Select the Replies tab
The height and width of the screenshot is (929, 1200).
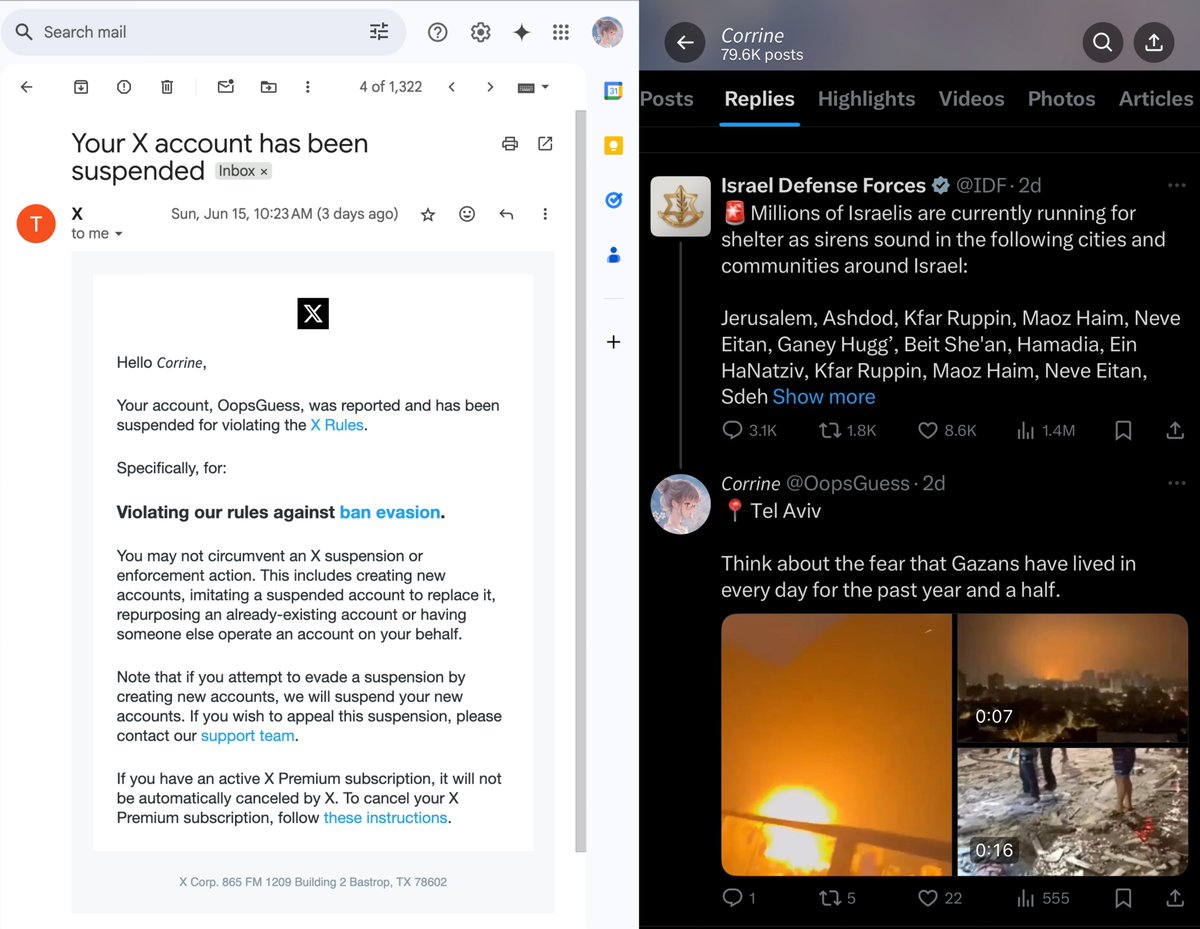[760, 99]
